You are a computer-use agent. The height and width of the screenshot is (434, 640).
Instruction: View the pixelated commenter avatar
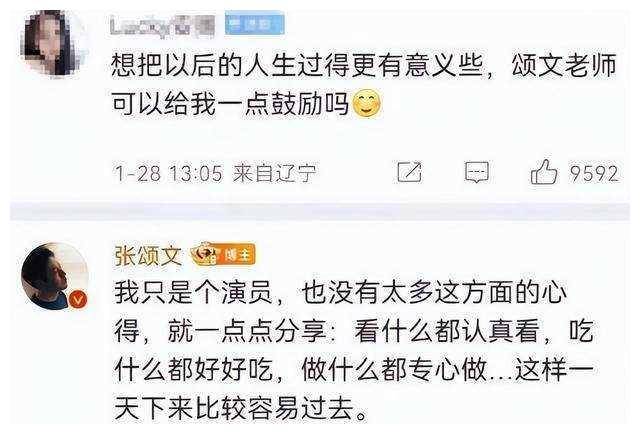(54, 43)
